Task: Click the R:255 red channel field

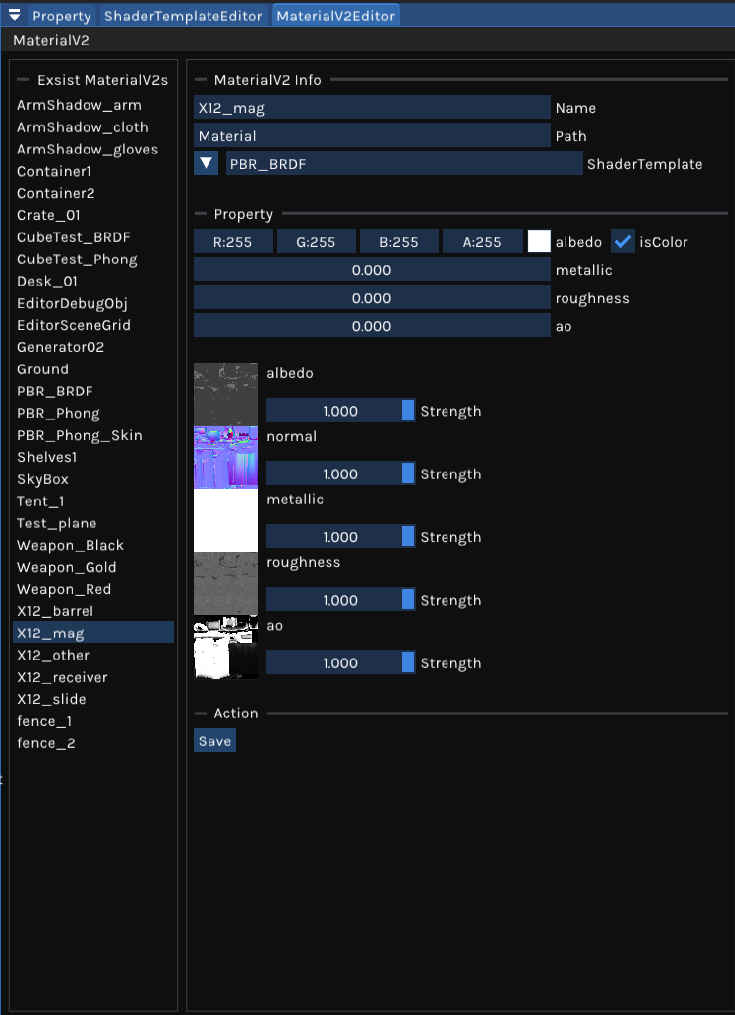Action: (x=233, y=241)
